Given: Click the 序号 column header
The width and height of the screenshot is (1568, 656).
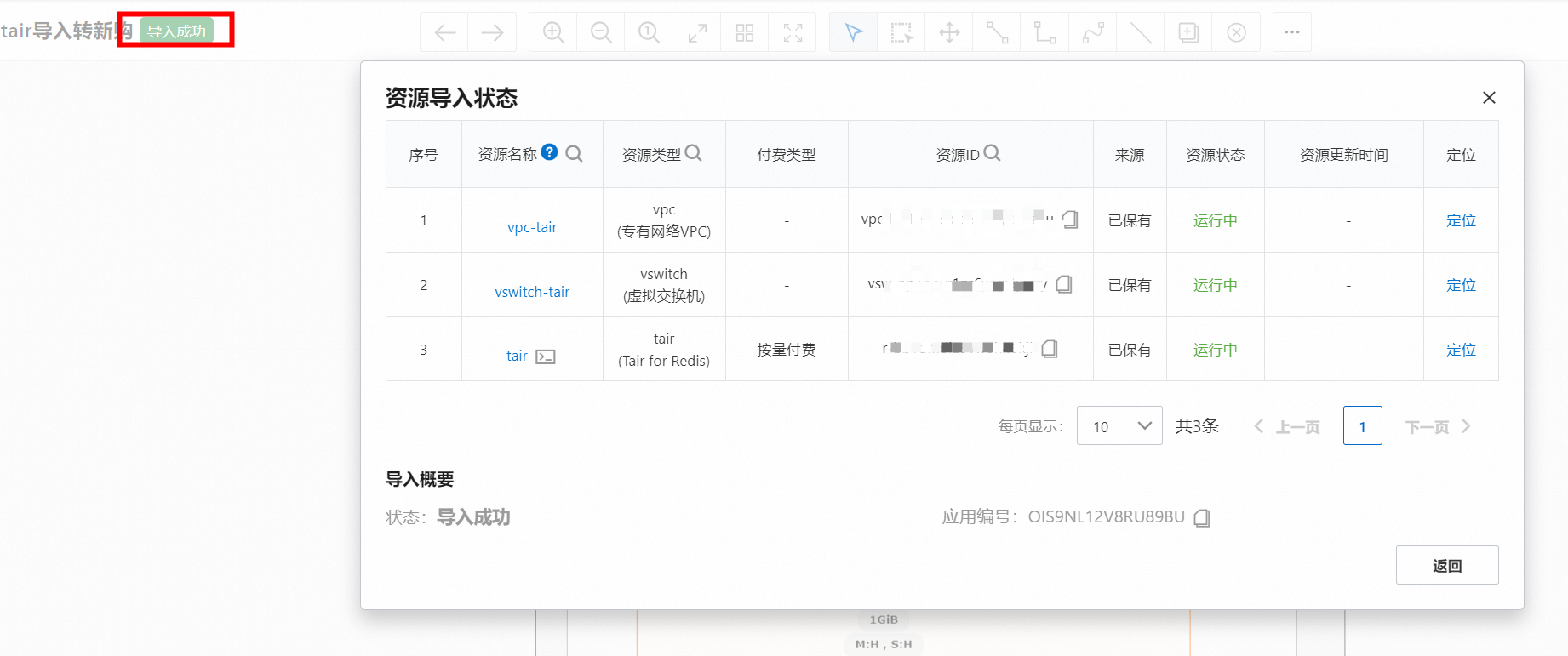Looking at the screenshot, I should 423,155.
